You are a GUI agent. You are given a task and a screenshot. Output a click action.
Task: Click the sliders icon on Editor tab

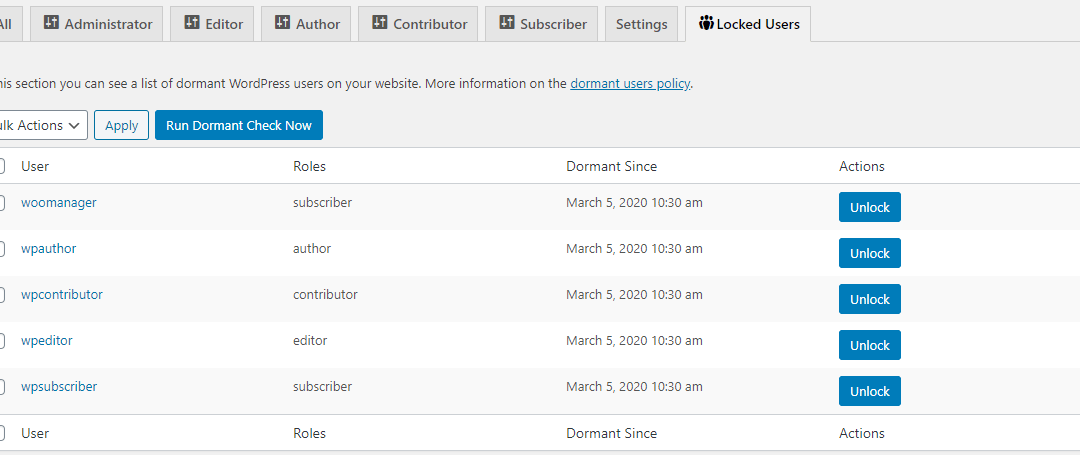click(192, 23)
